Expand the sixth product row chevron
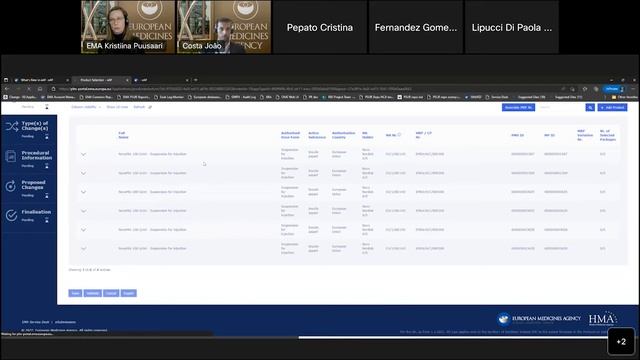640x360 pixels. (83, 248)
